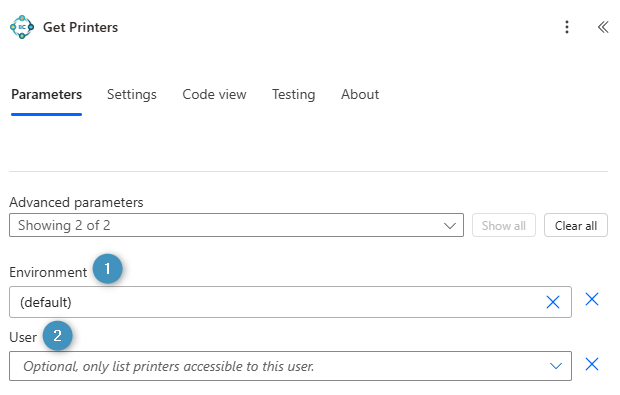
Task: Click the User label
Action: tap(23, 337)
